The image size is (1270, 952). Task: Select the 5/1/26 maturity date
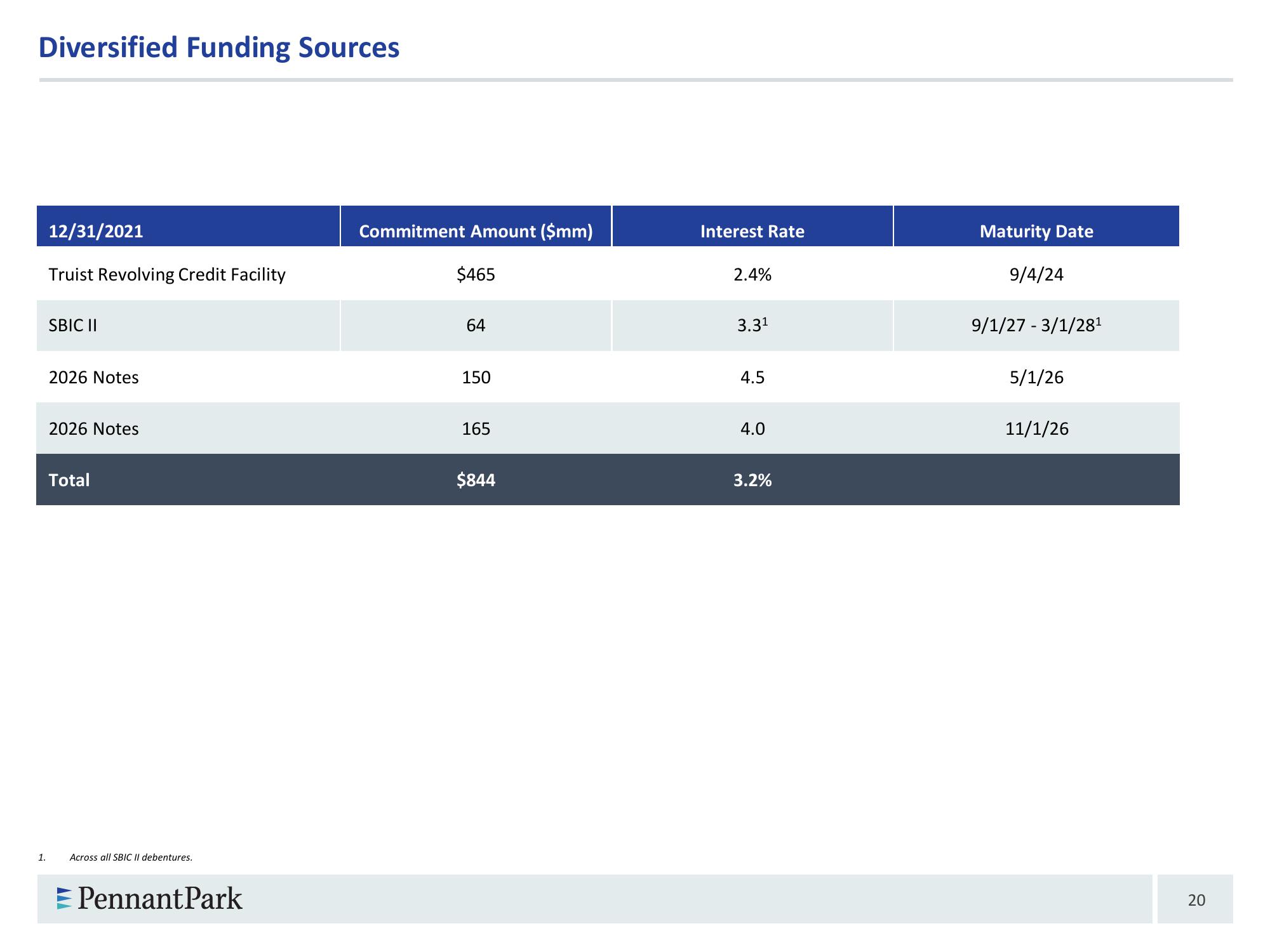1036,378
